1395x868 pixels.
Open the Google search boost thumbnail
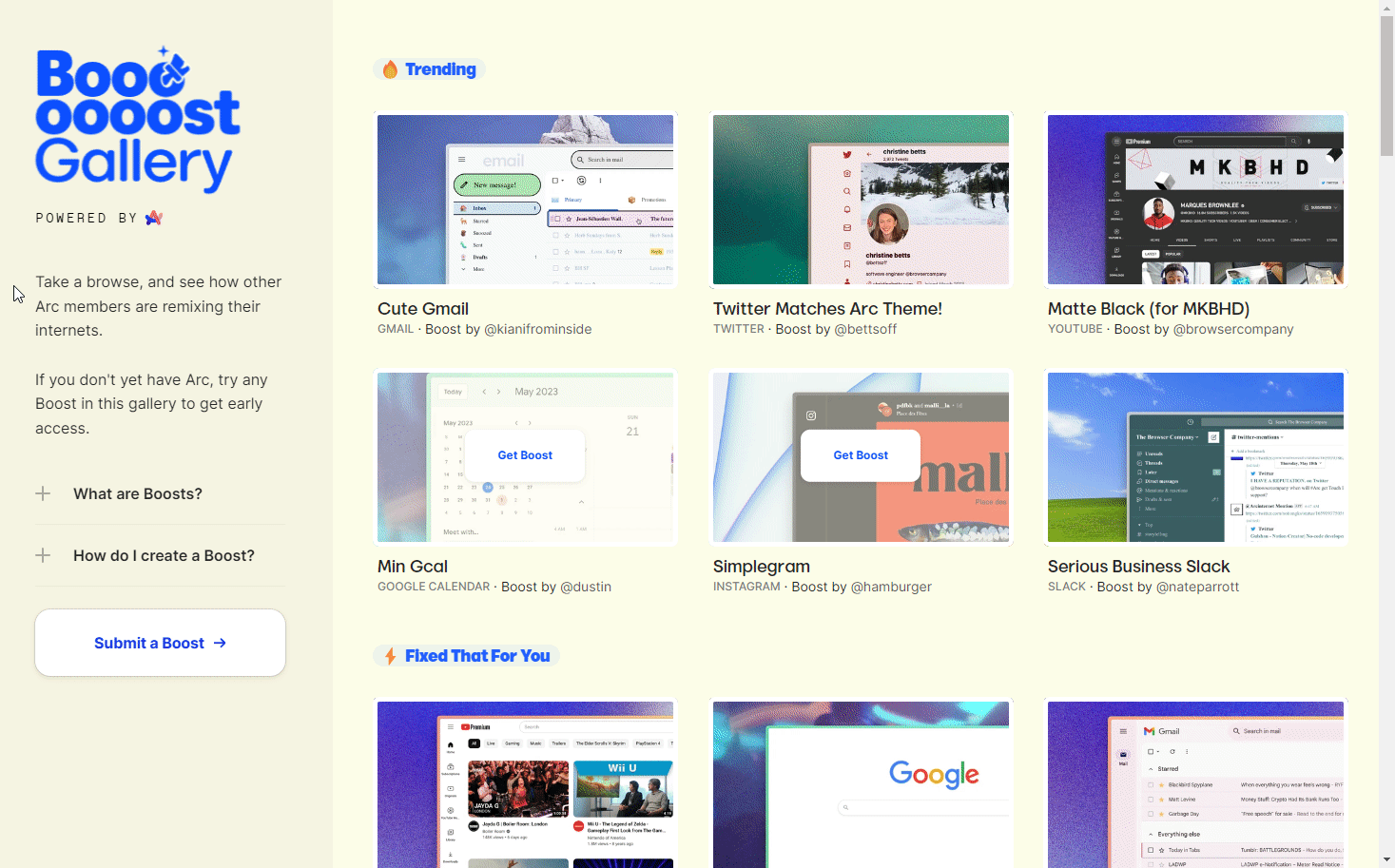click(x=861, y=784)
